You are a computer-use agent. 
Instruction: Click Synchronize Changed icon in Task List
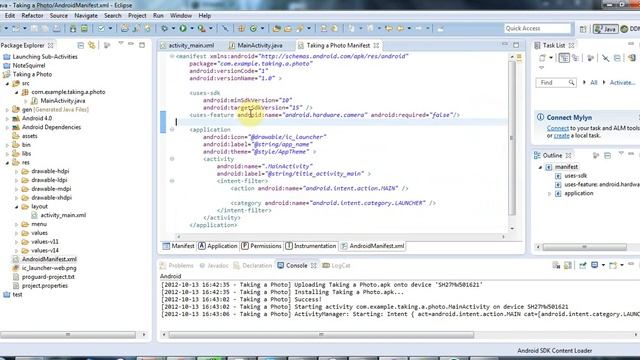632,58
